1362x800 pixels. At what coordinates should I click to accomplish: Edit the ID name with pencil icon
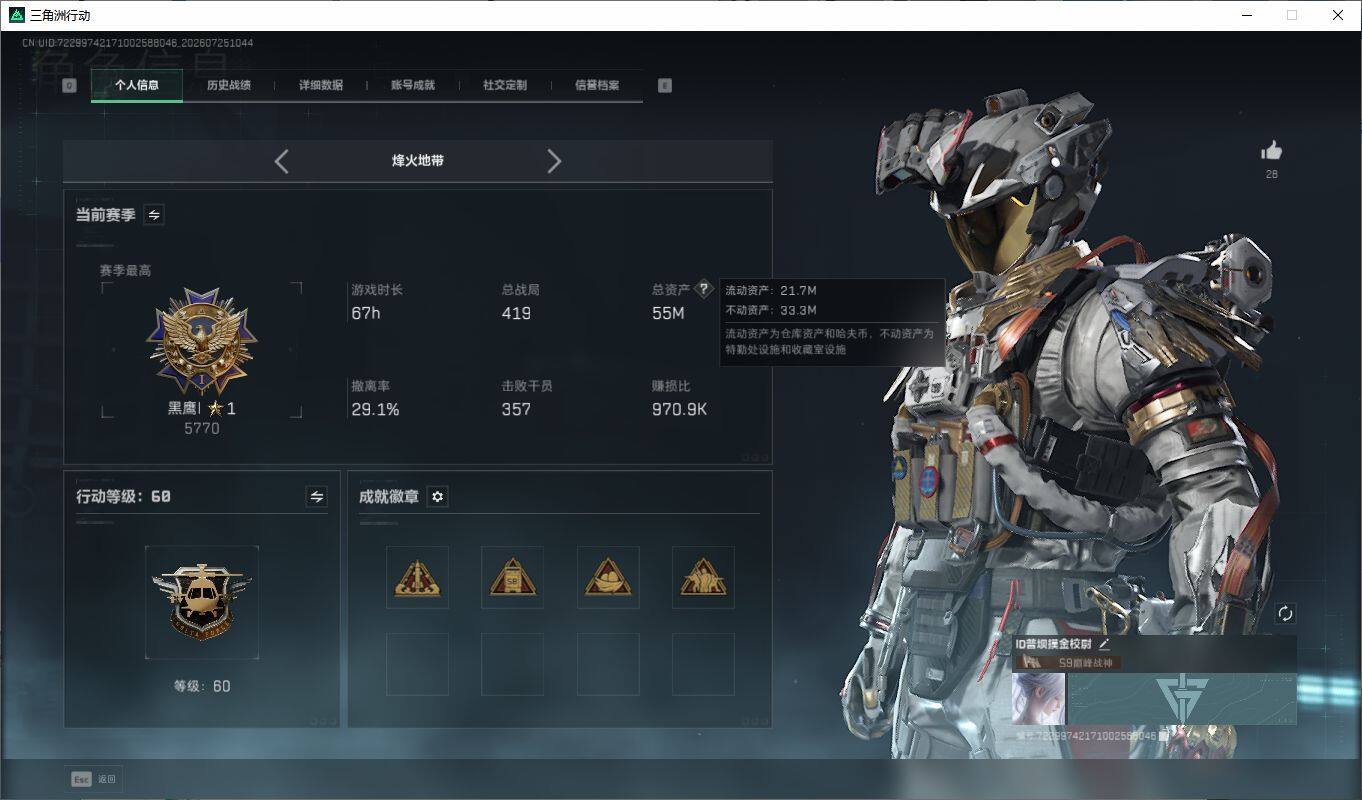click(1104, 645)
